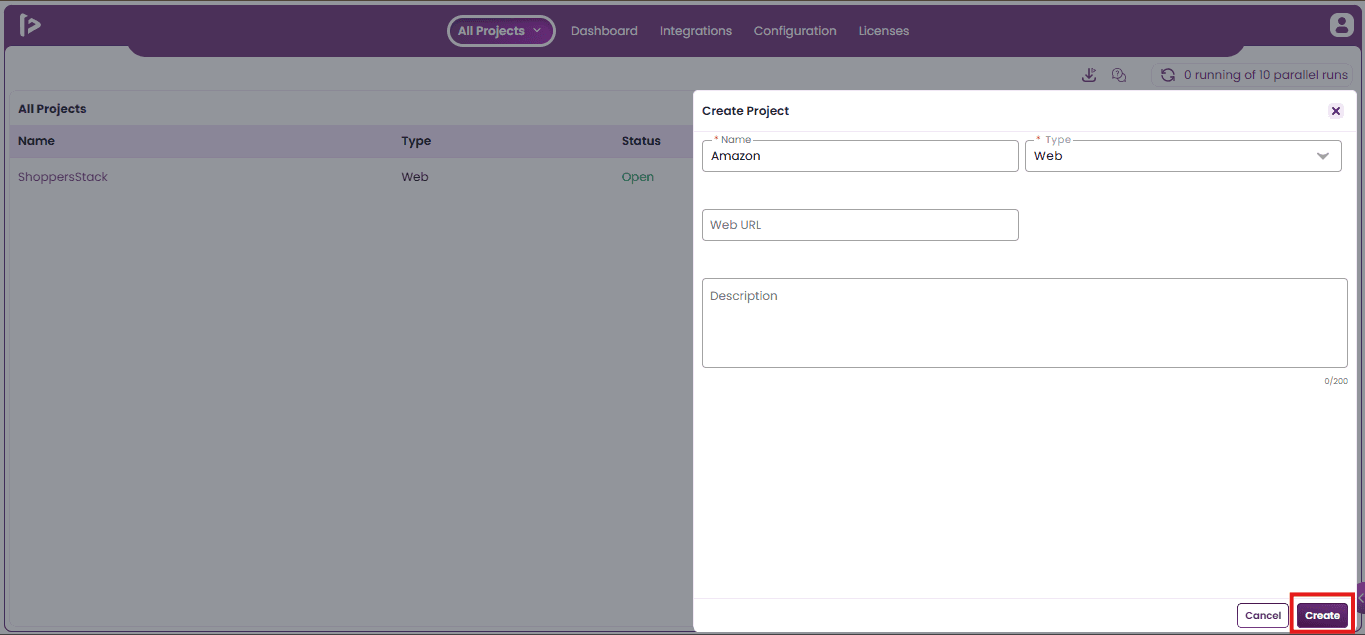
Task: Click the chevron arrow in Type field
Action: click(x=1323, y=156)
